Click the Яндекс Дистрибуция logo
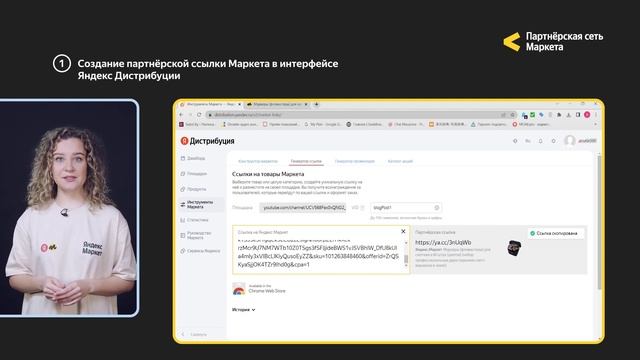The height and width of the screenshot is (360, 640). coord(207,141)
